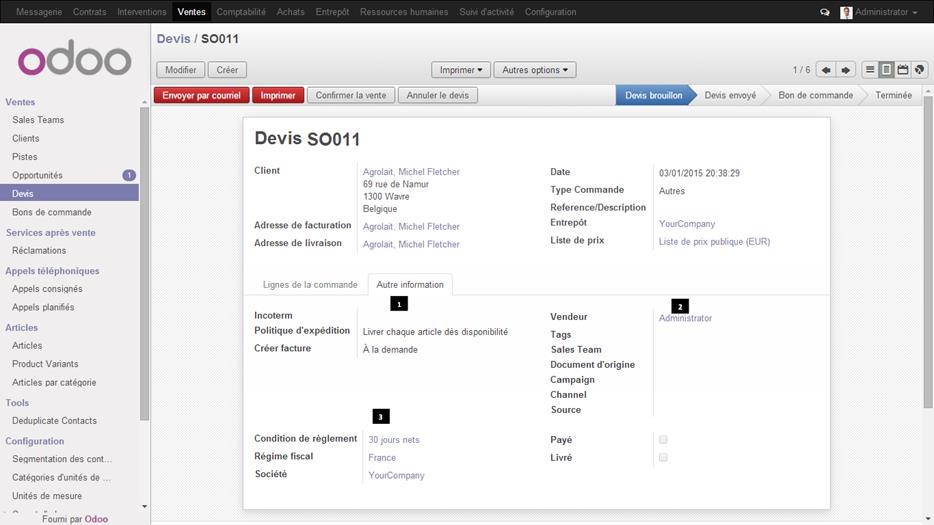This screenshot has width=934, height=525.
Task: Toggle the Livré checkbox
Action: (x=663, y=457)
